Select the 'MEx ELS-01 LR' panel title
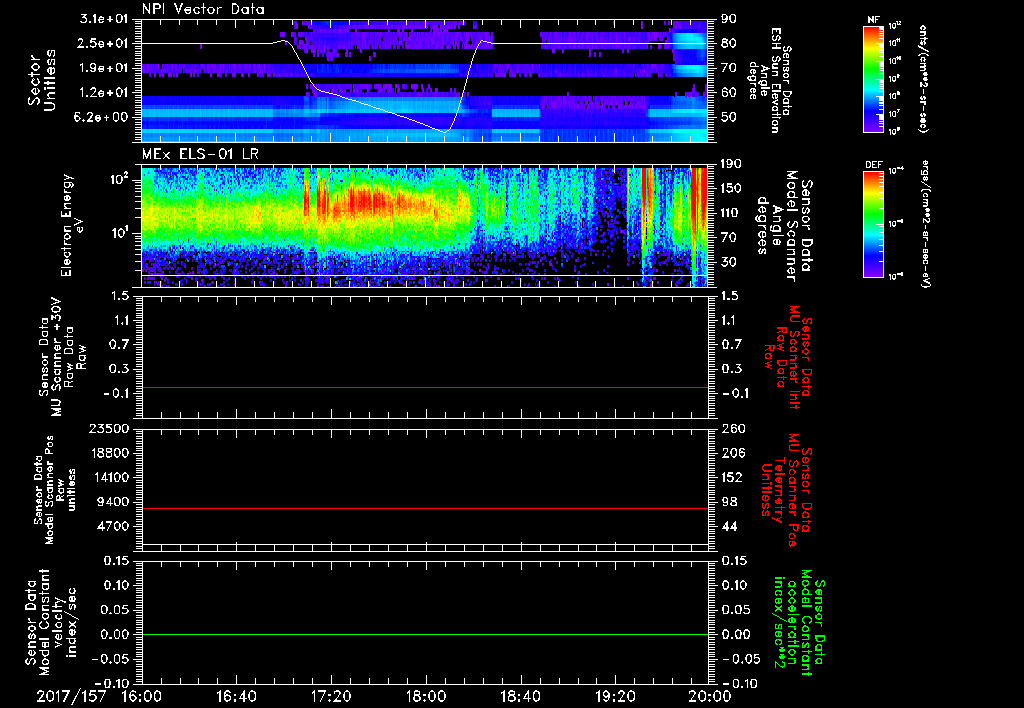The image size is (1024, 708). tap(200, 155)
